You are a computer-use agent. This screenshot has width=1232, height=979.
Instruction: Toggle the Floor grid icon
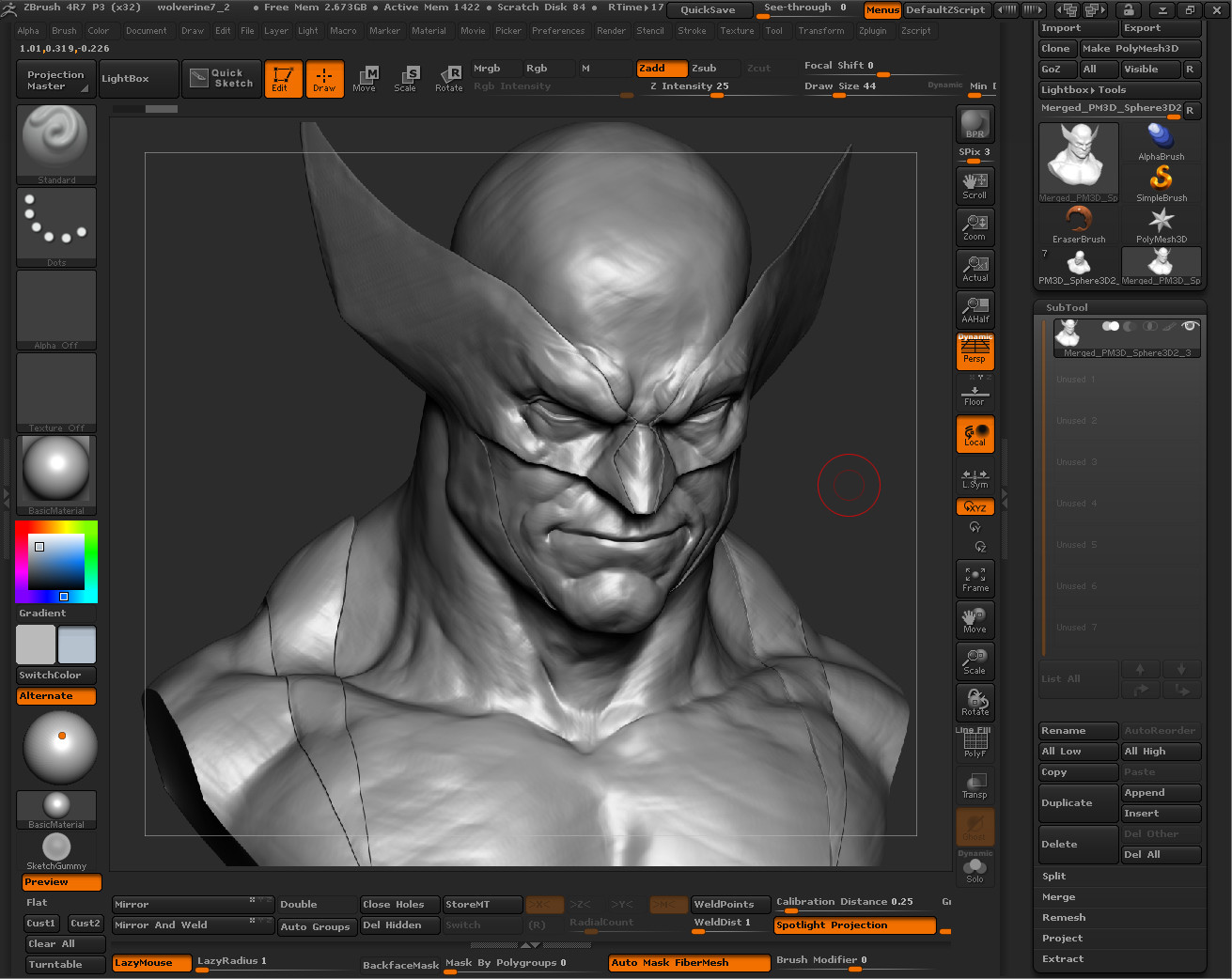tap(975, 393)
